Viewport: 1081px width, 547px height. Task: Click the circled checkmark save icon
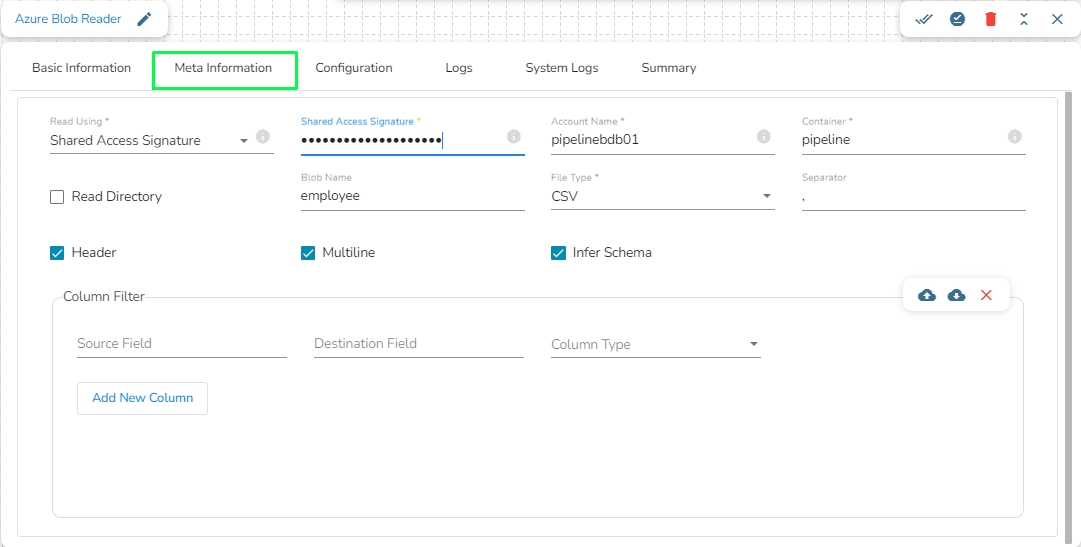957,19
